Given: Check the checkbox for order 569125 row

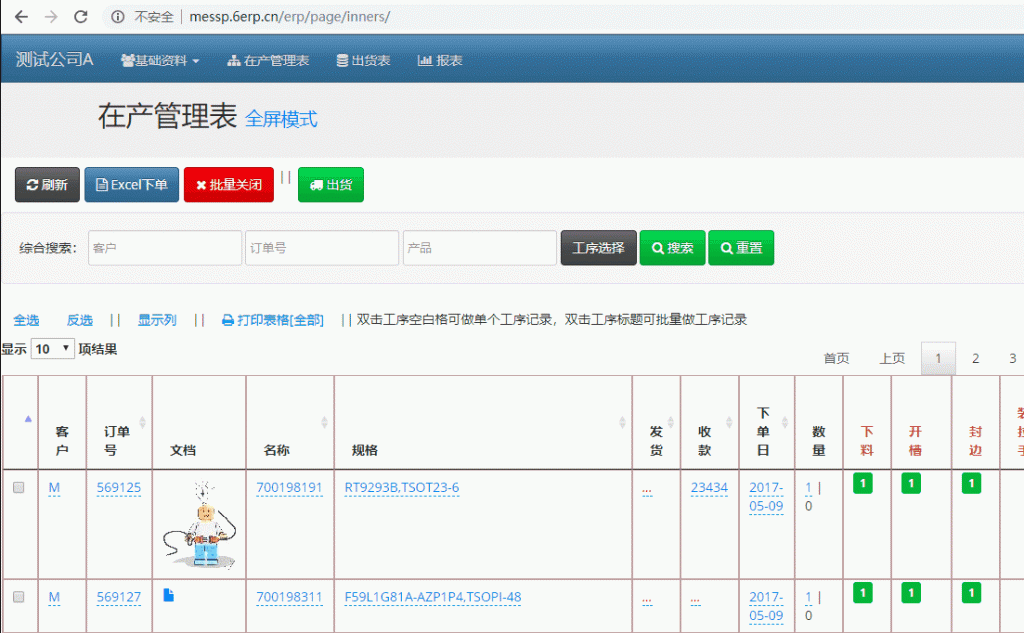Looking at the screenshot, I should coord(18,488).
